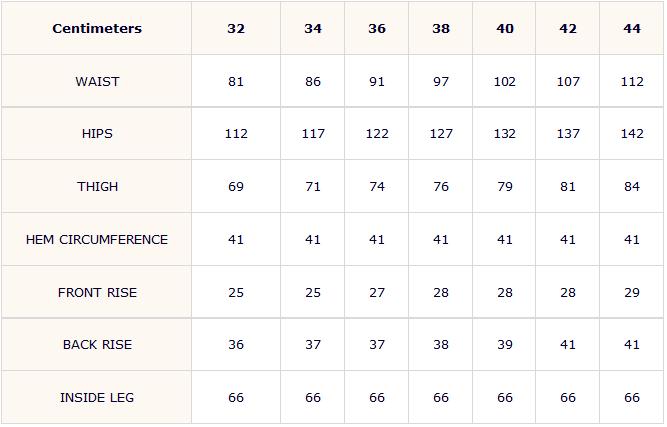This screenshot has height=427, width=667.
Task: Select the size 38 column header
Action: click(x=441, y=29)
